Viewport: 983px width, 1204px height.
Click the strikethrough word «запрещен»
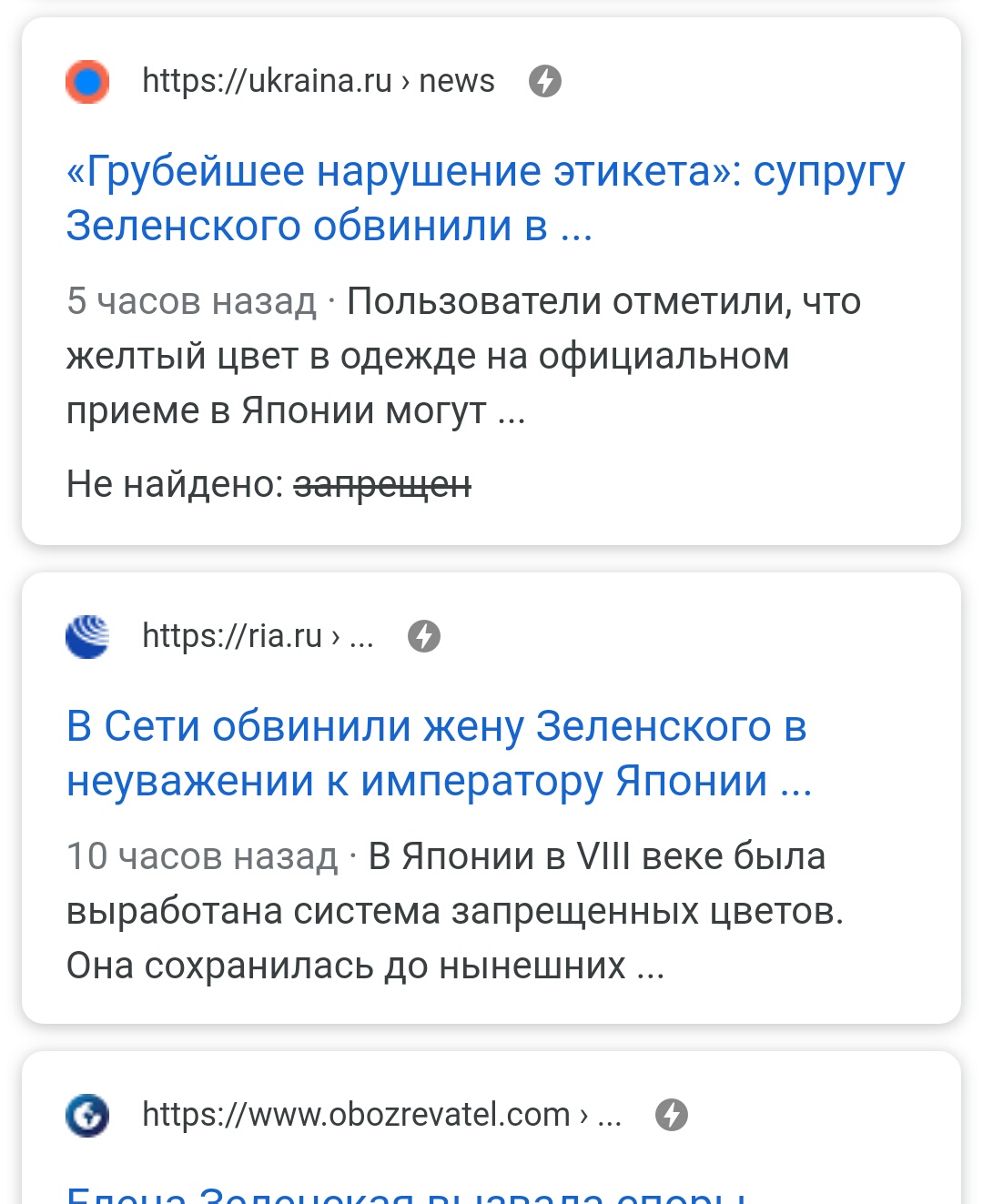382,484
